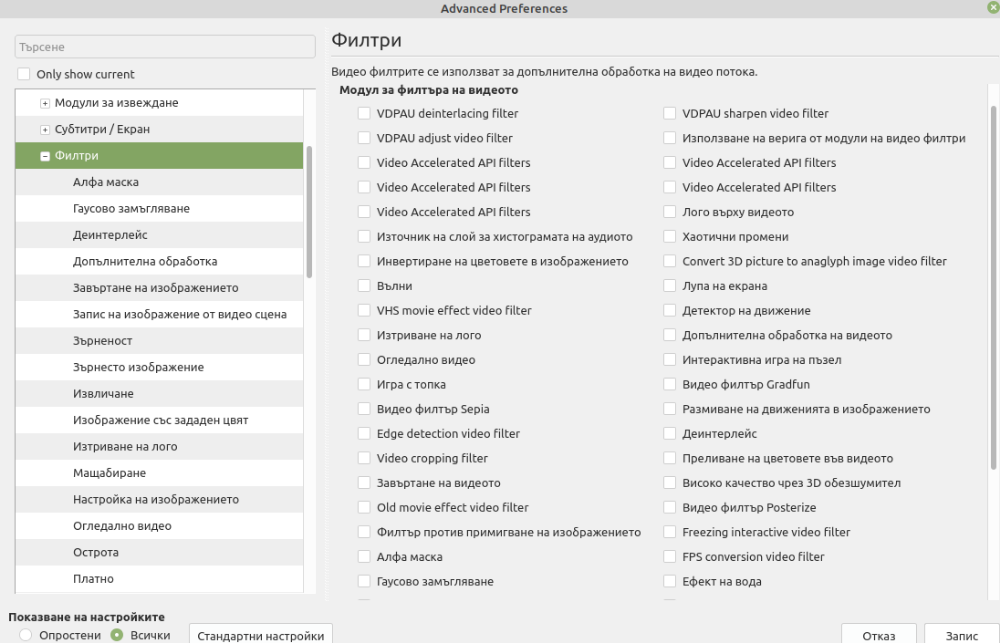Toggle the Only show current checkbox
Image resolution: width=1000 pixels, height=643 pixels.
24,74
